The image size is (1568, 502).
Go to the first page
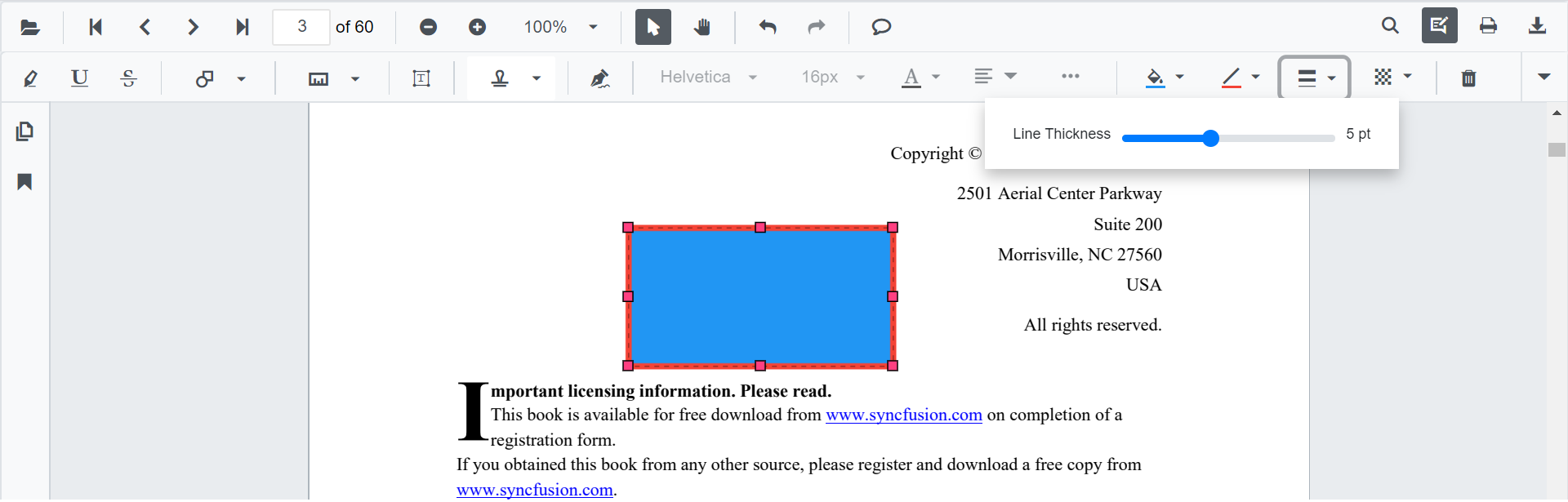[96, 27]
